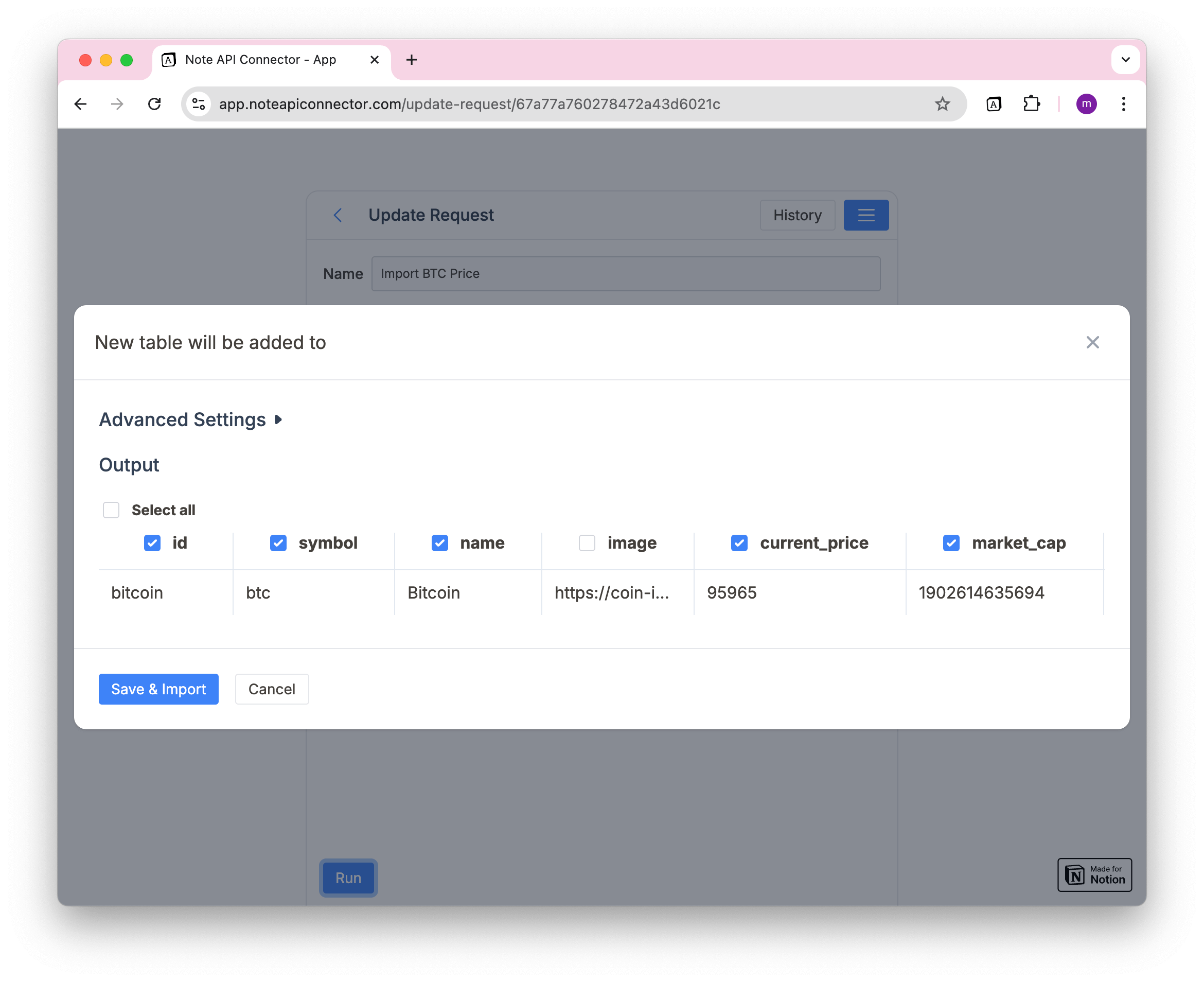
Task: Click the History icon button
Action: 797,214
